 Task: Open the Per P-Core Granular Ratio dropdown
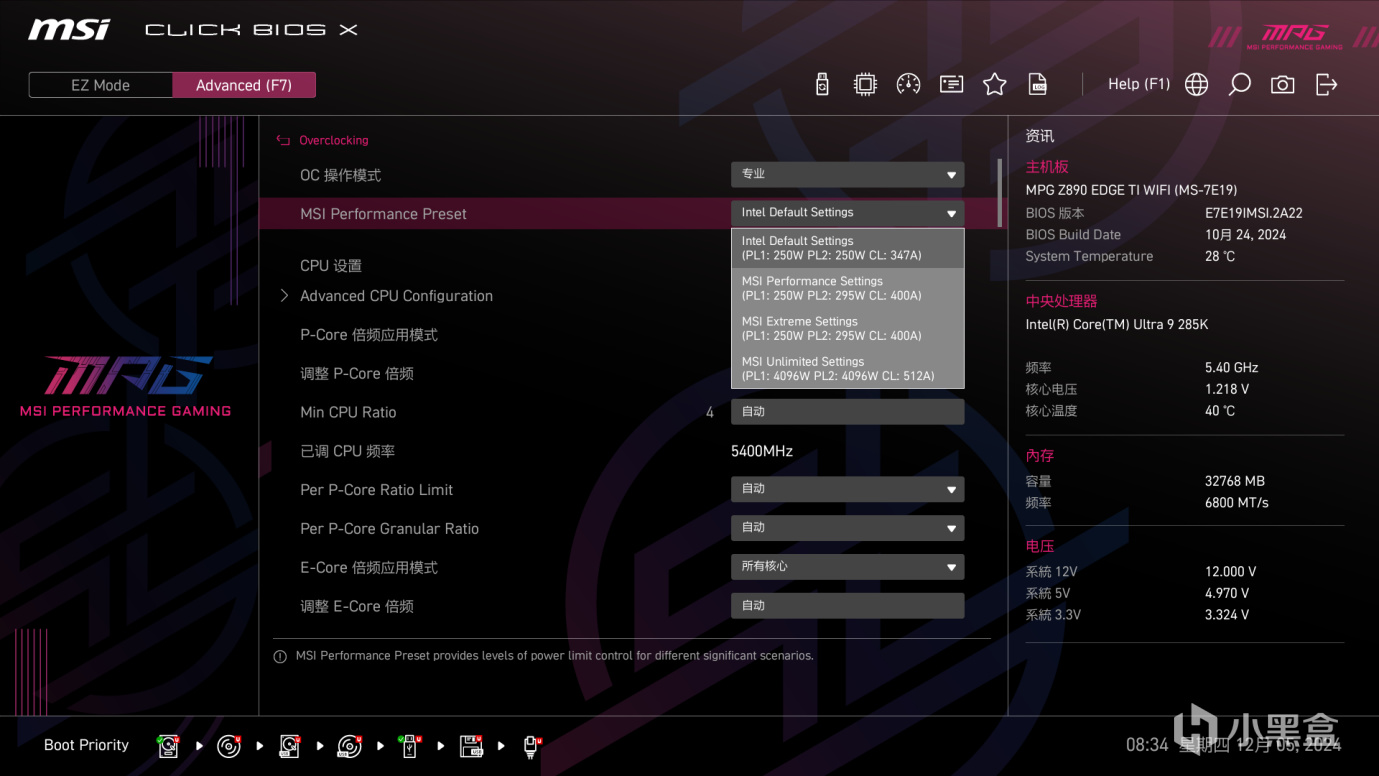(x=848, y=528)
